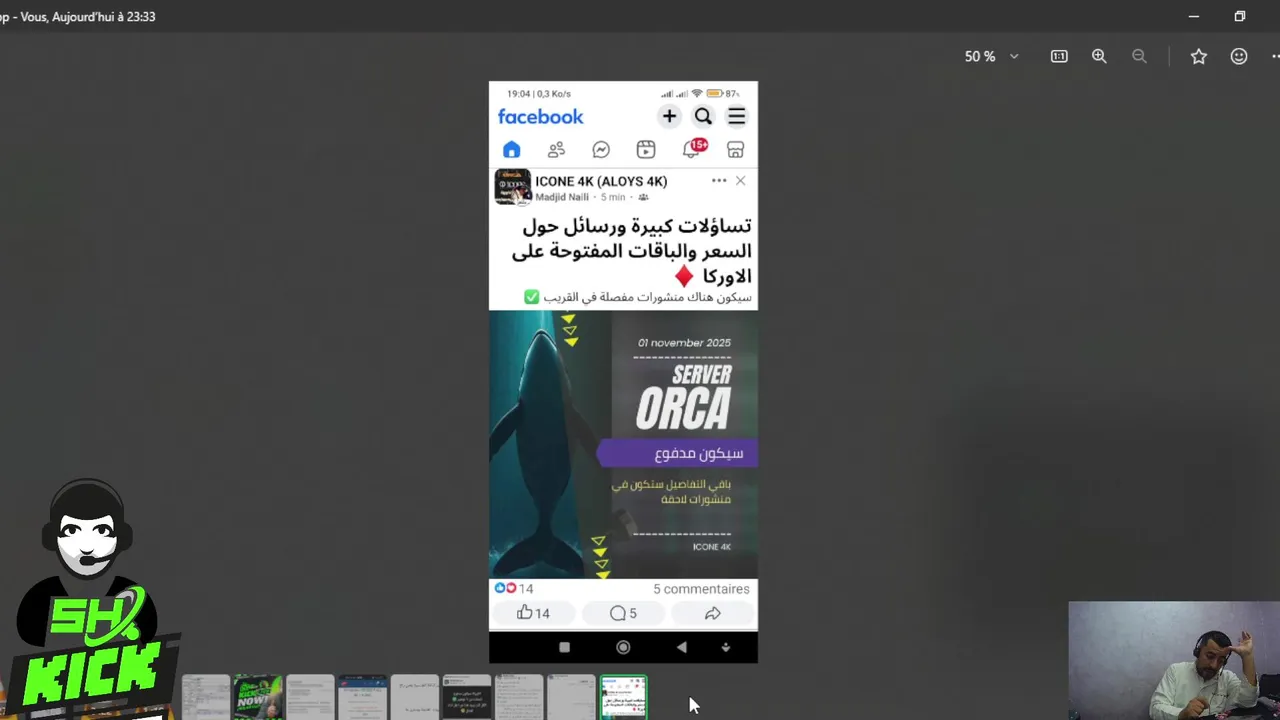
Task: Share the post with the arrow button
Action: coord(712,613)
